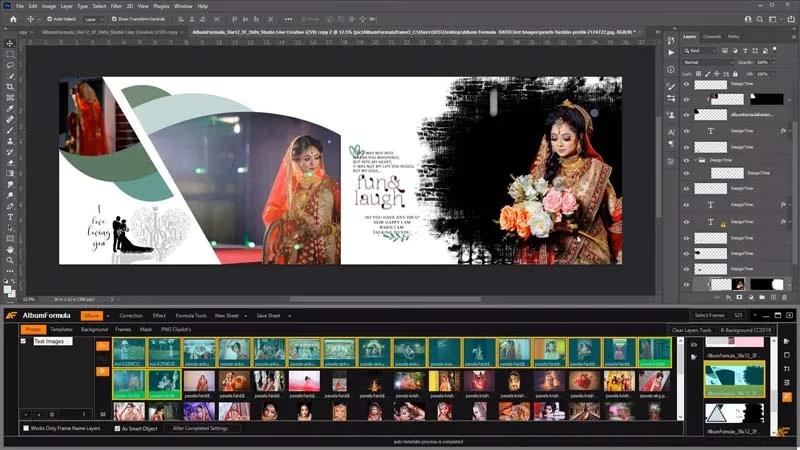
Task: Select the Brush tool
Action: [10, 130]
